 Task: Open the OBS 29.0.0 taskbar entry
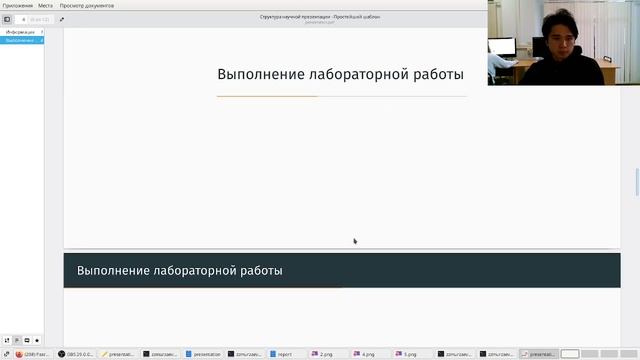click(76, 354)
